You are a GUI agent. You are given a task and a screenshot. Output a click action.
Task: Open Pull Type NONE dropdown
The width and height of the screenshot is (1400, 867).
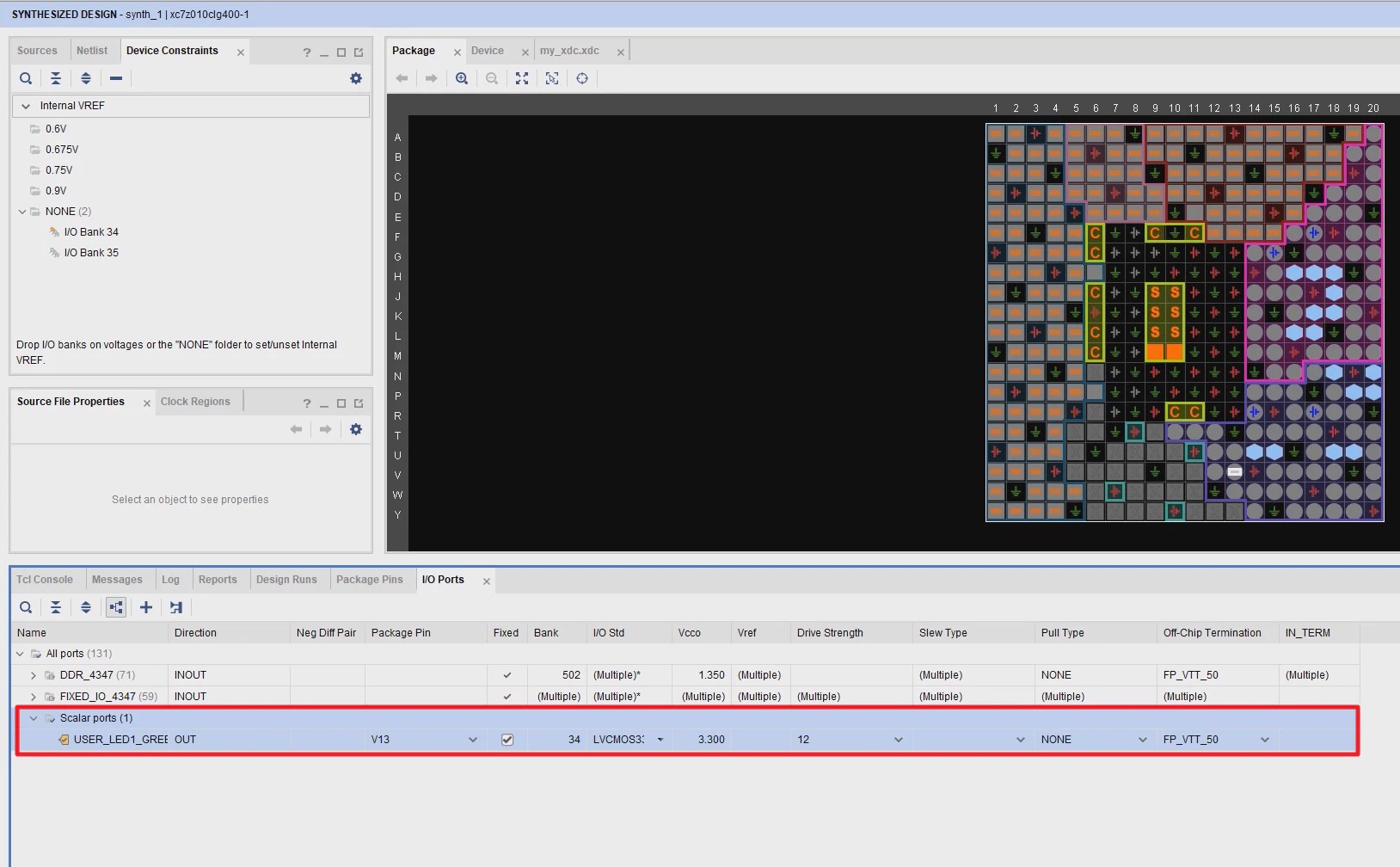click(x=1143, y=740)
